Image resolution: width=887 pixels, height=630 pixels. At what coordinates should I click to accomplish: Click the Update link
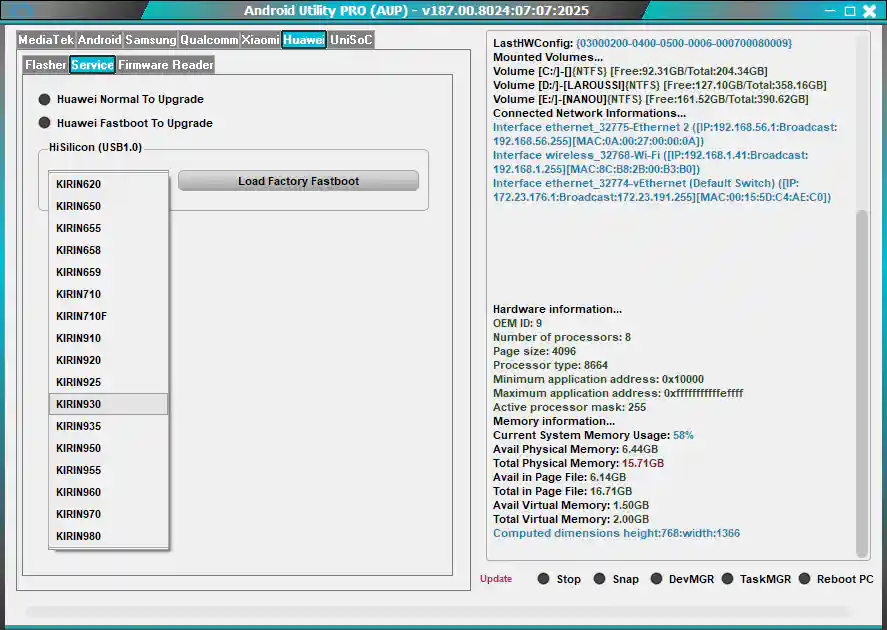[x=496, y=579]
